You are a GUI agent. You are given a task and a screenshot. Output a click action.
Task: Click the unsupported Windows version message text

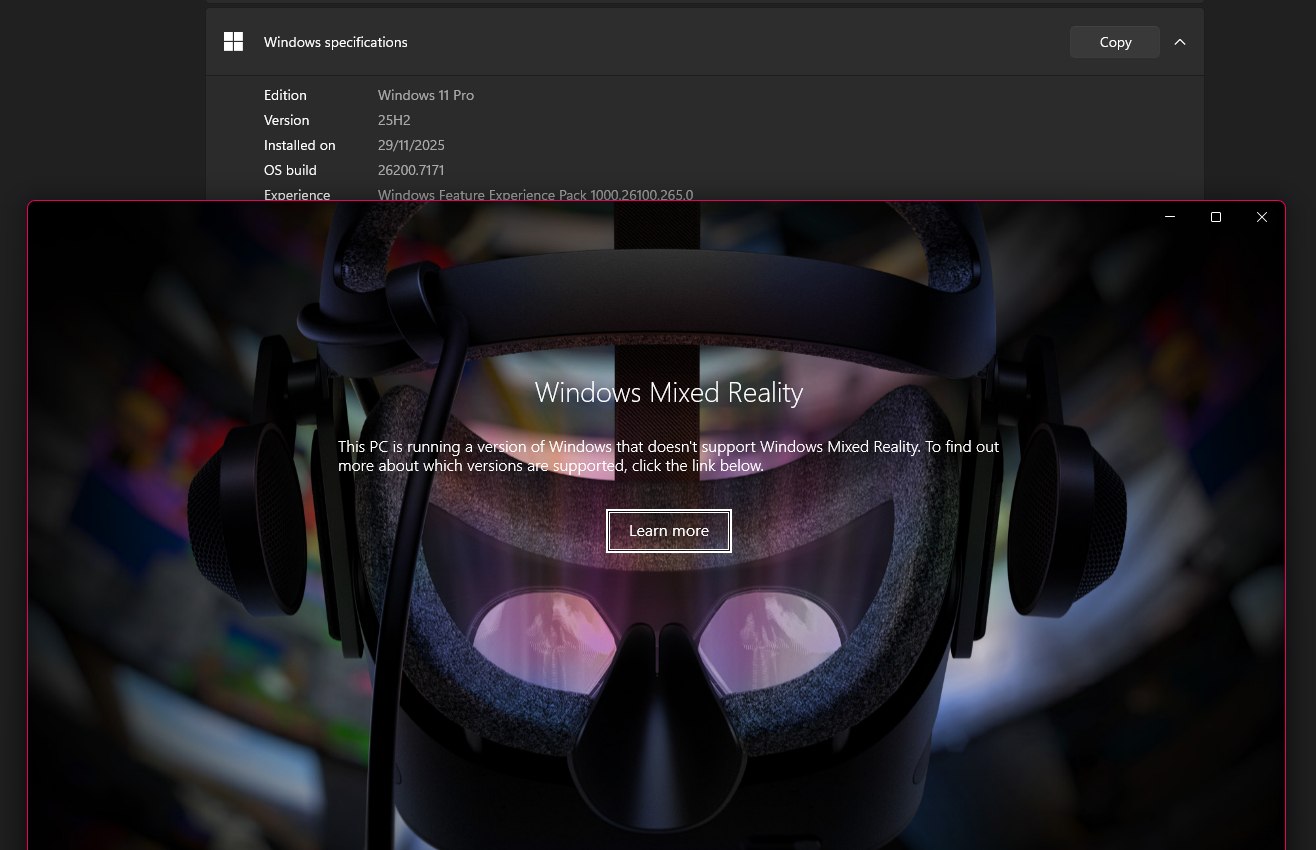[668, 456]
